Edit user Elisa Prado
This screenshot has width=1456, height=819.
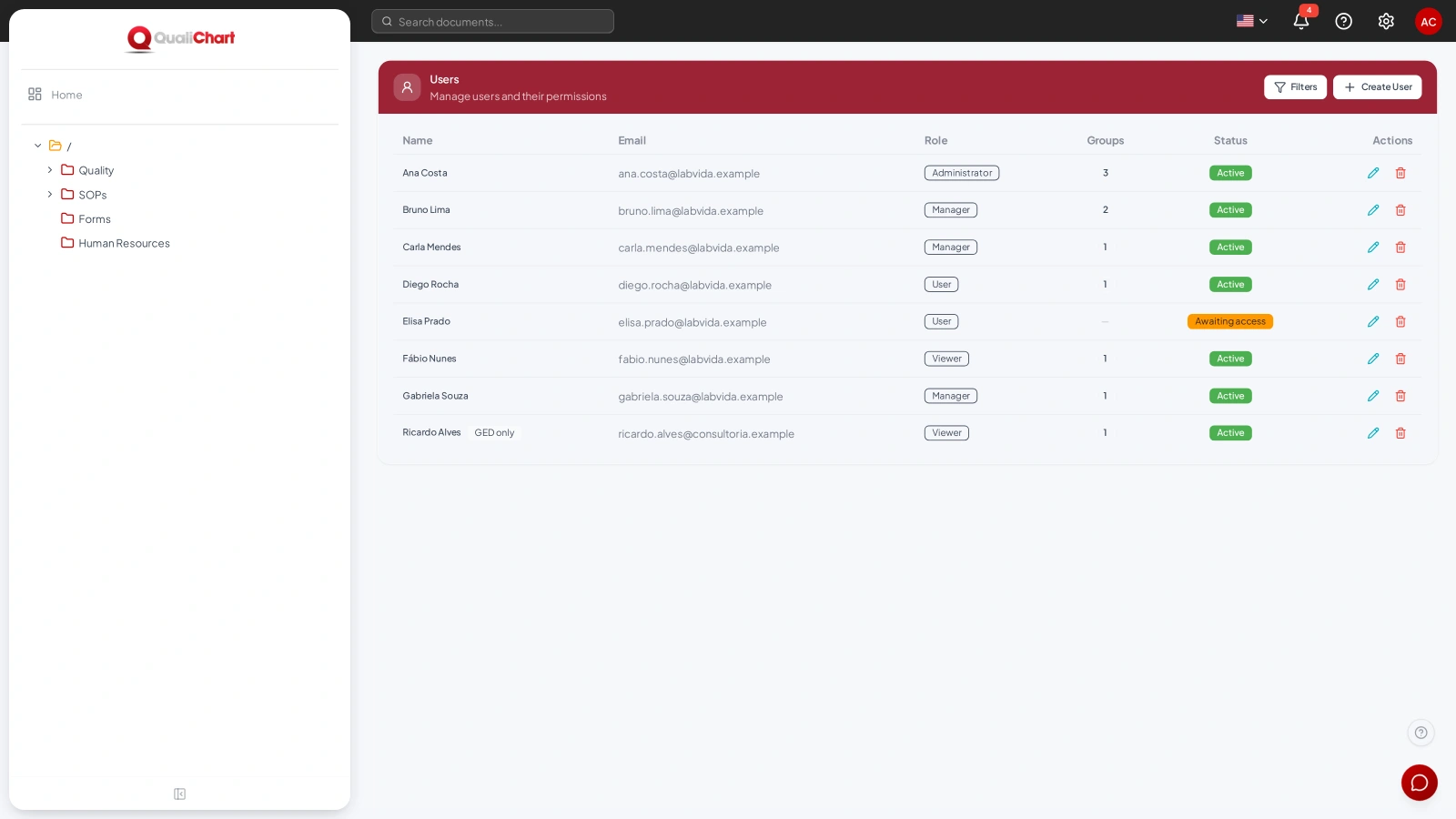[x=1373, y=321]
